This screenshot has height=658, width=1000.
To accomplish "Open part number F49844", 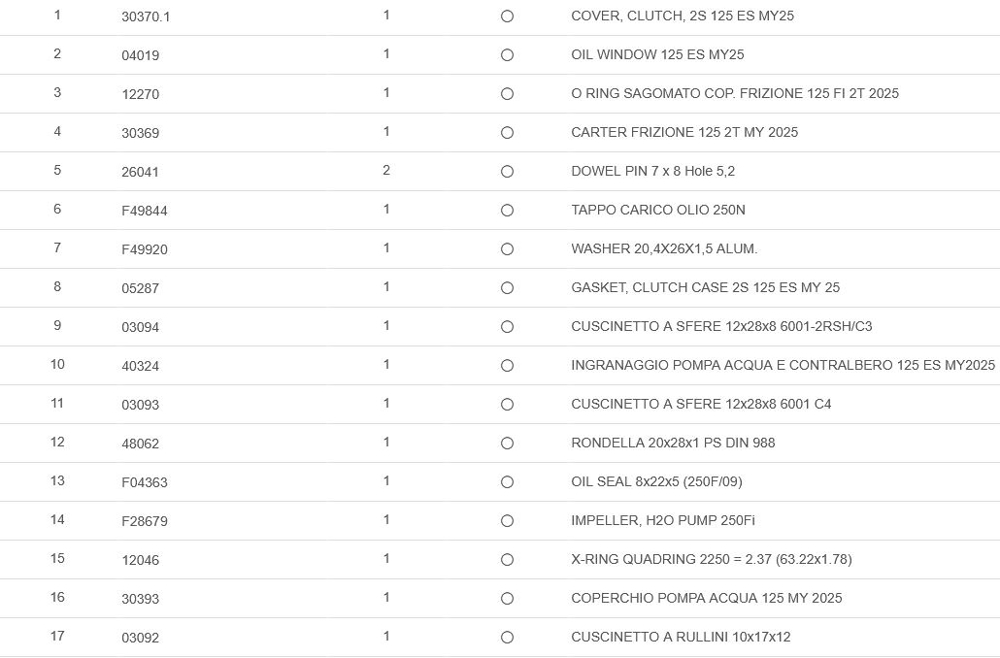I will pos(144,211).
